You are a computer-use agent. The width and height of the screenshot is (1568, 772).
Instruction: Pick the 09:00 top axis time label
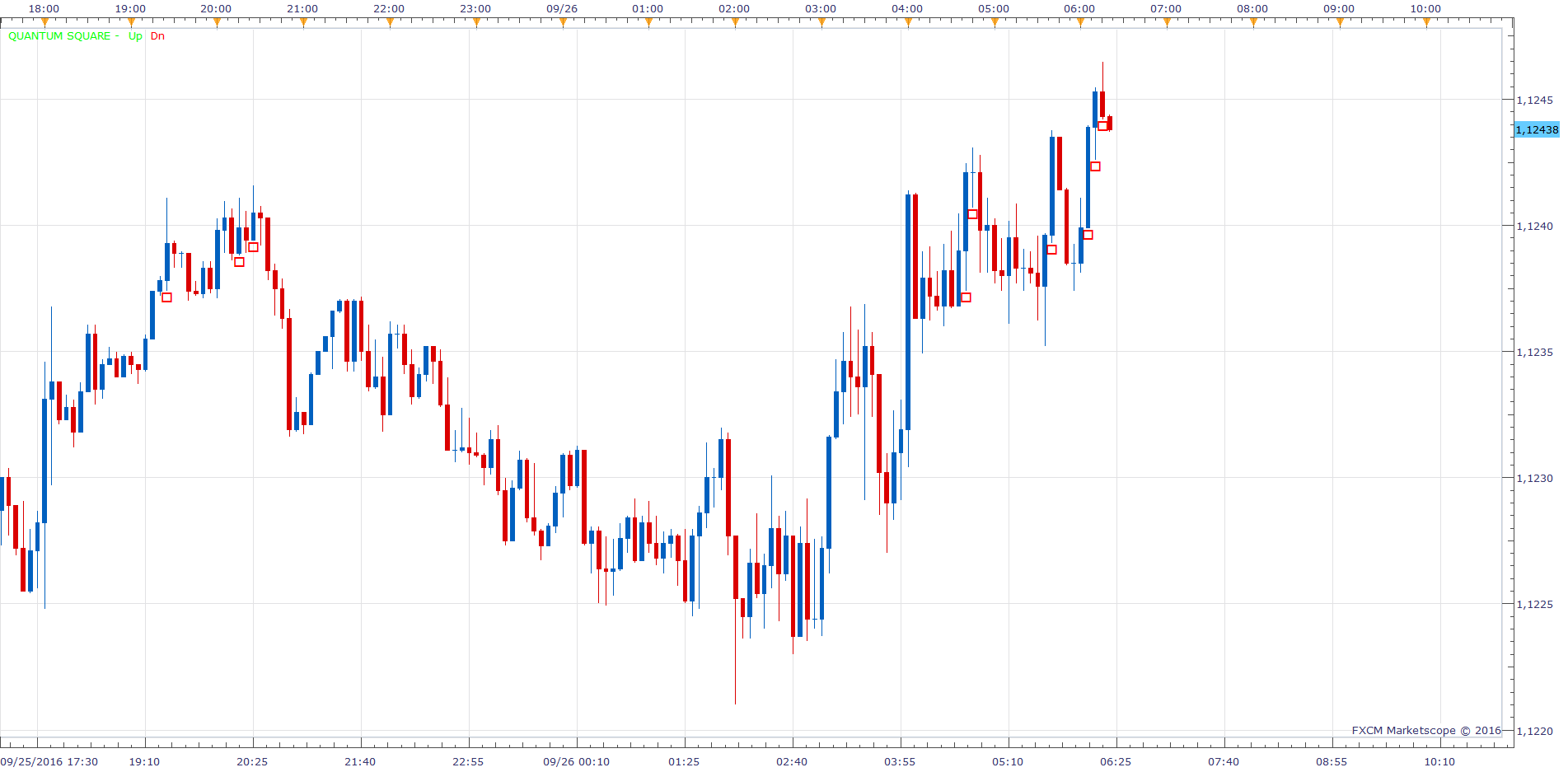click(1339, 9)
